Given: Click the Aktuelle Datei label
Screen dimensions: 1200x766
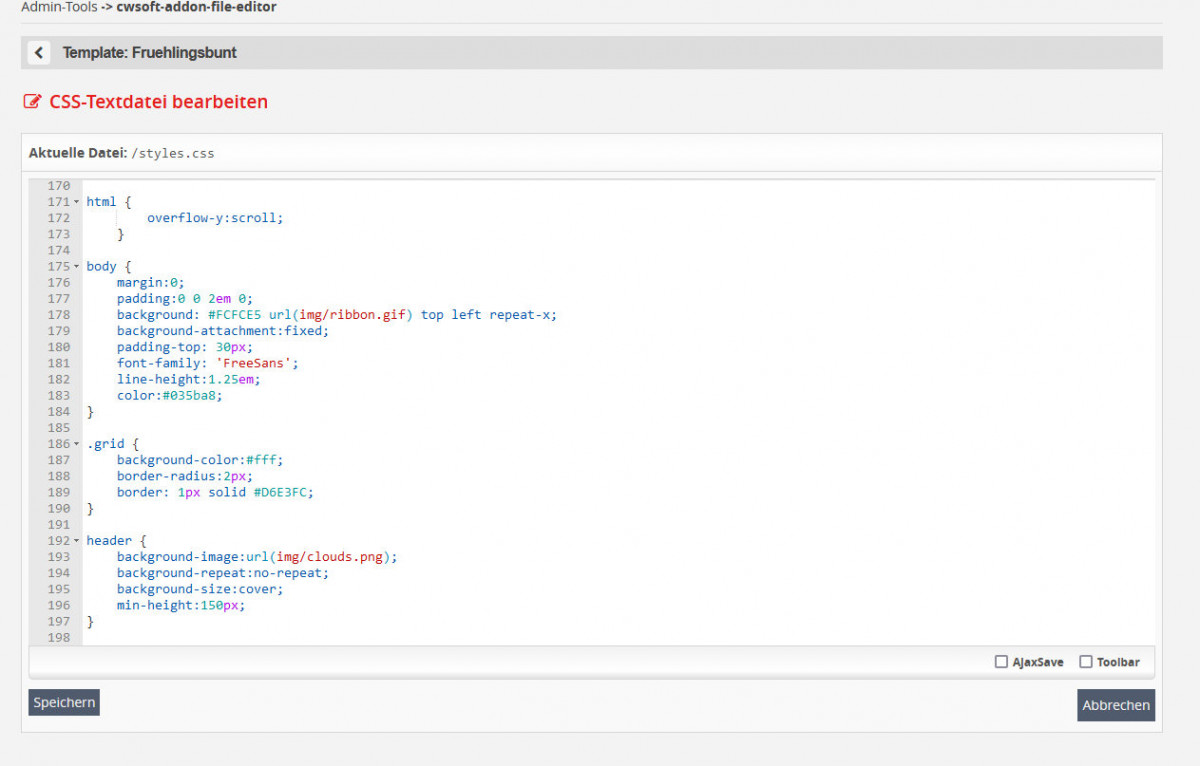Looking at the screenshot, I should 77,153.
